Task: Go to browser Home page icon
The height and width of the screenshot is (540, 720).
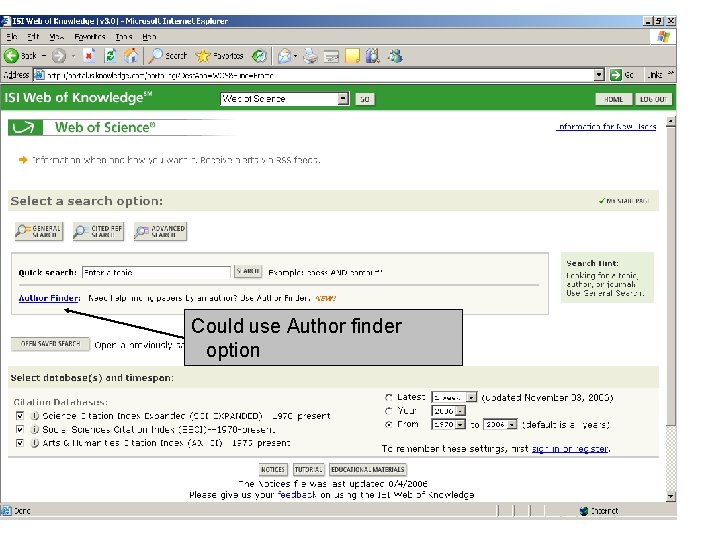Action: click(131, 56)
